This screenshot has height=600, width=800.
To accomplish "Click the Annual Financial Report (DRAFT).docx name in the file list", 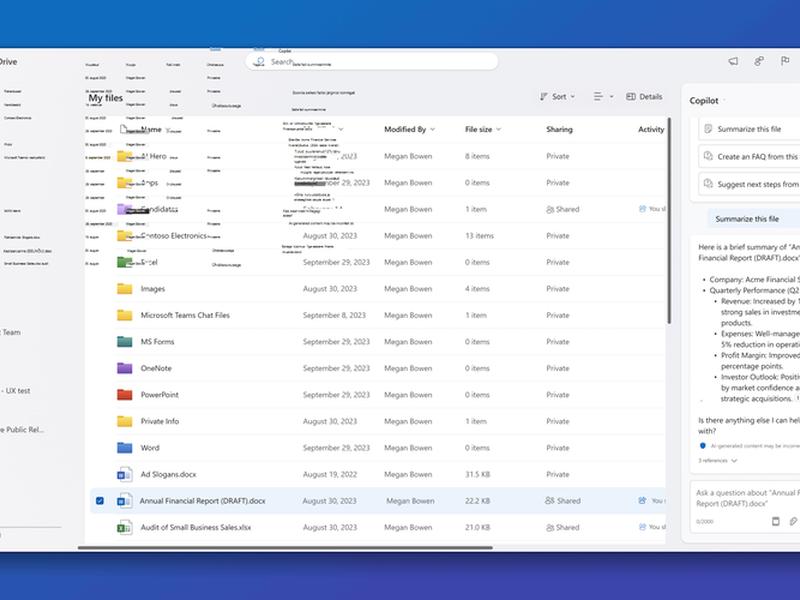I will [x=203, y=501].
